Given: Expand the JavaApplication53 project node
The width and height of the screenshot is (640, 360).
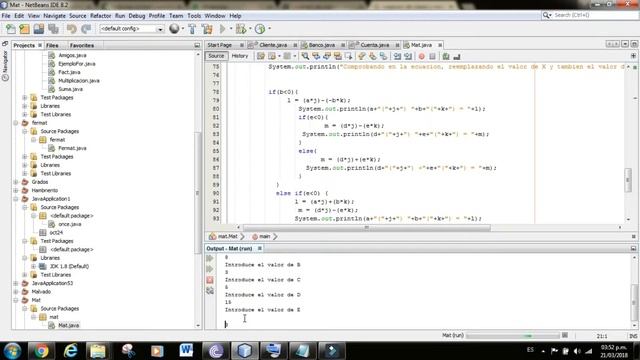Looking at the screenshot, I should coord(16,283).
